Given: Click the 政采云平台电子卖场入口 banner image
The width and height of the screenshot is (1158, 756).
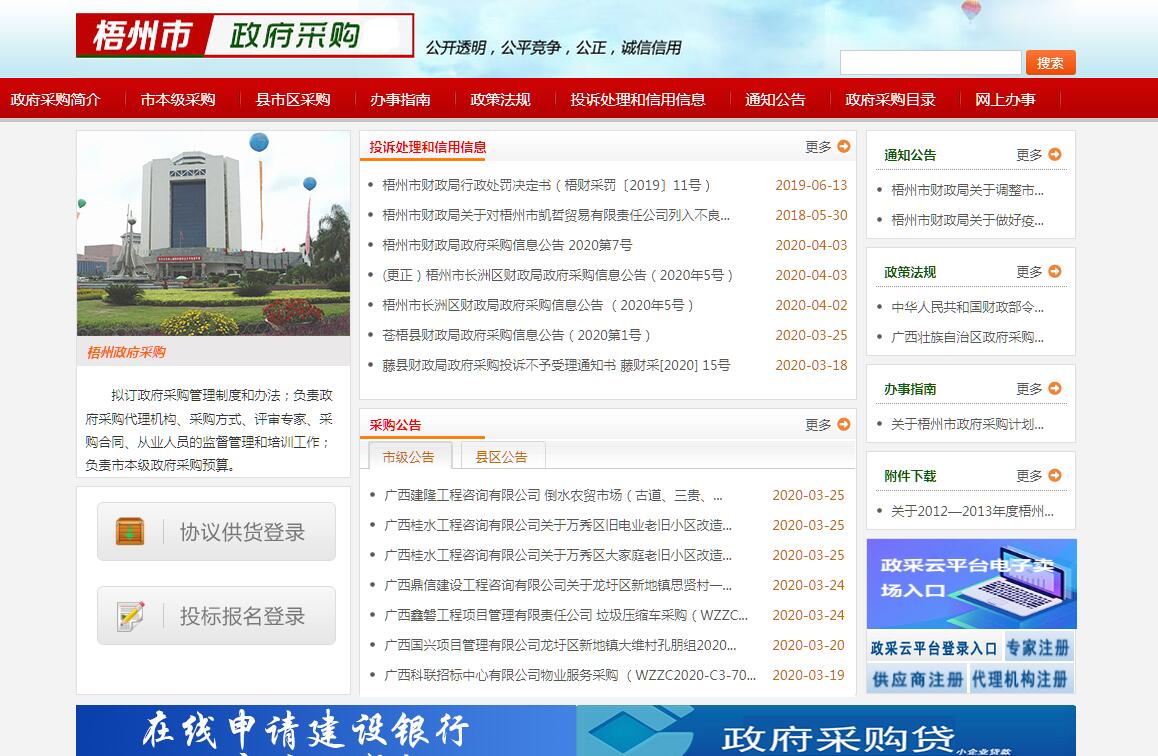Looking at the screenshot, I should point(971,584).
